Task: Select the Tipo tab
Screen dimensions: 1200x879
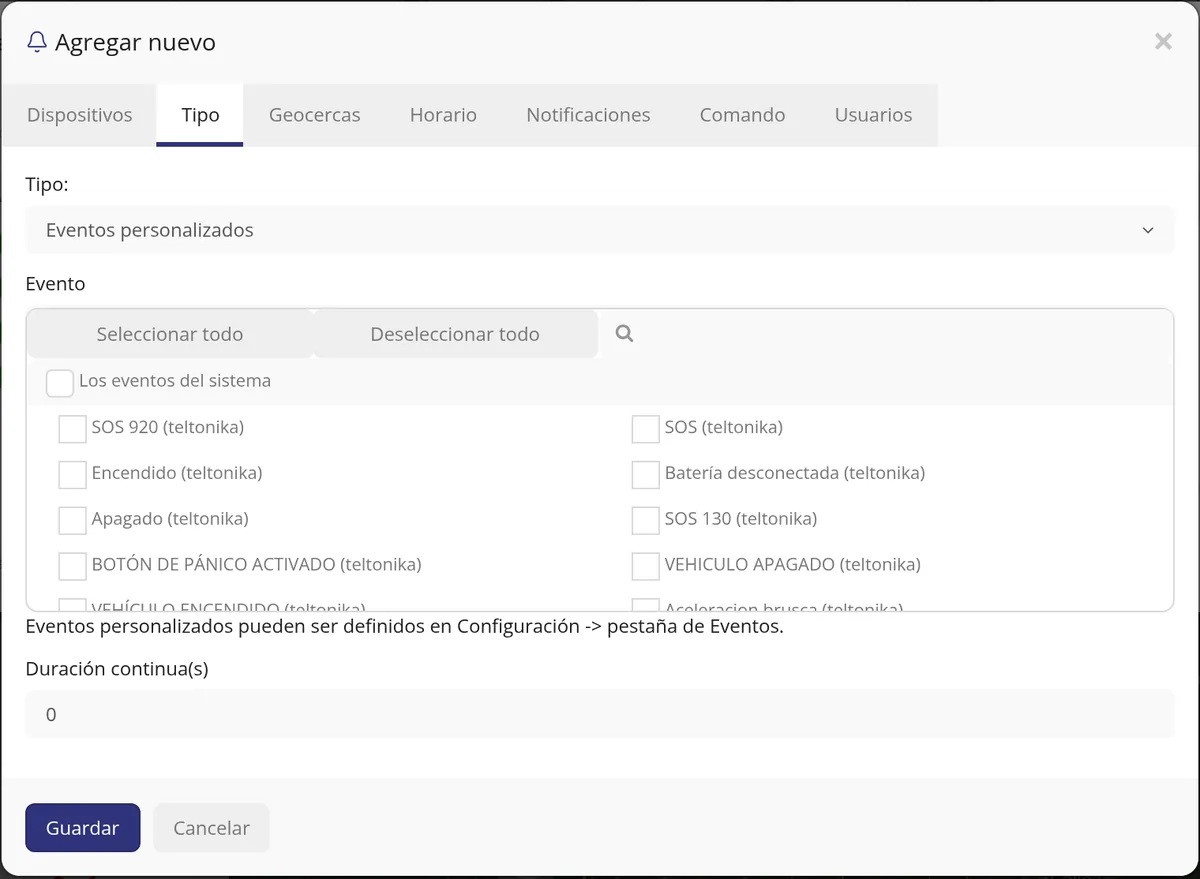Action: (x=200, y=115)
